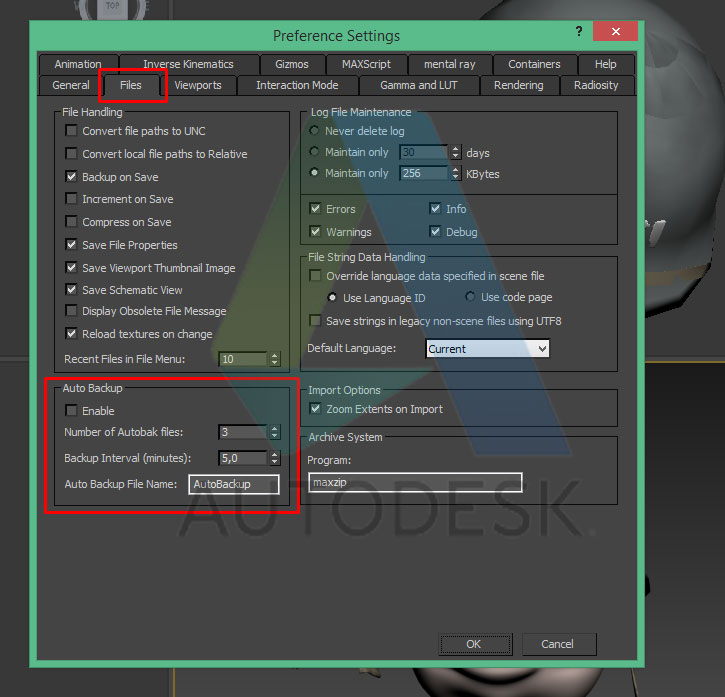Confirm settings with OK button
Screen dimensions: 725x697
[475, 644]
